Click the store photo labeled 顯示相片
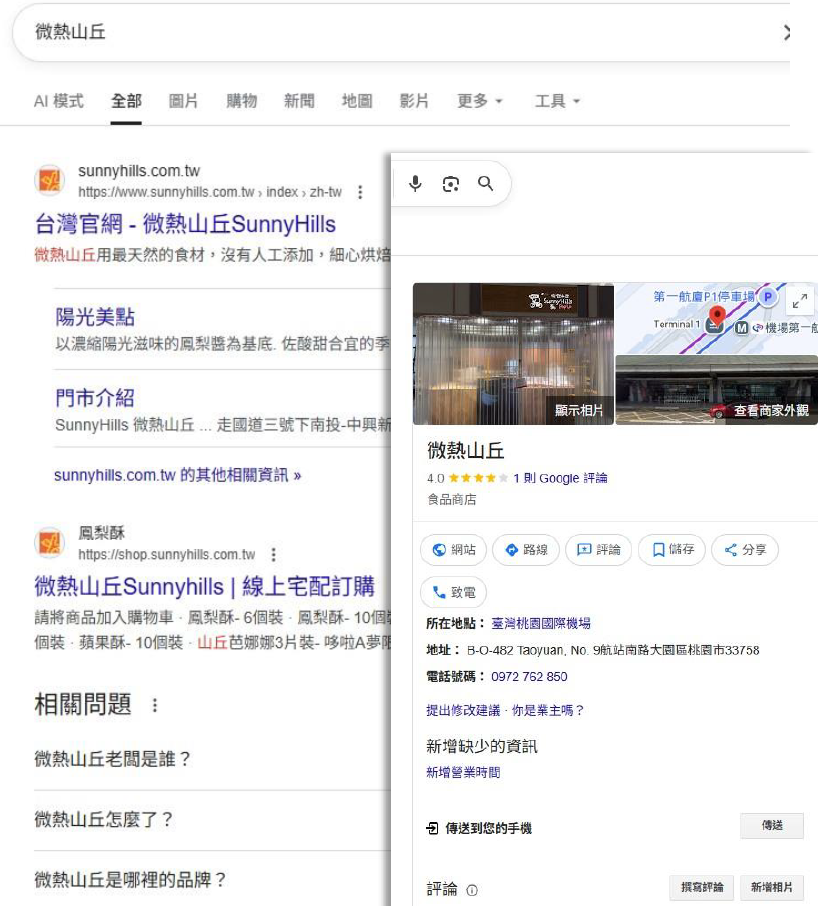Screen dimensions: 821x906 [x=513, y=354]
